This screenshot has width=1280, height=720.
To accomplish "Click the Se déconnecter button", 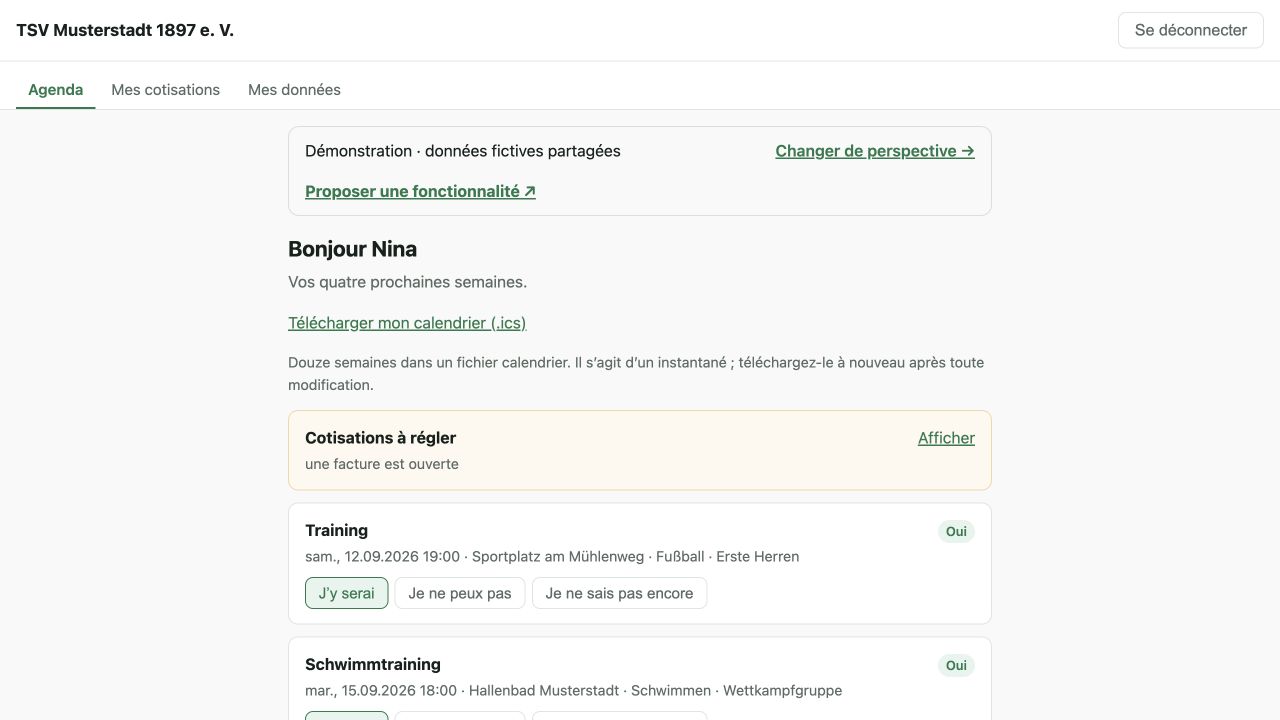I will [x=1190, y=30].
